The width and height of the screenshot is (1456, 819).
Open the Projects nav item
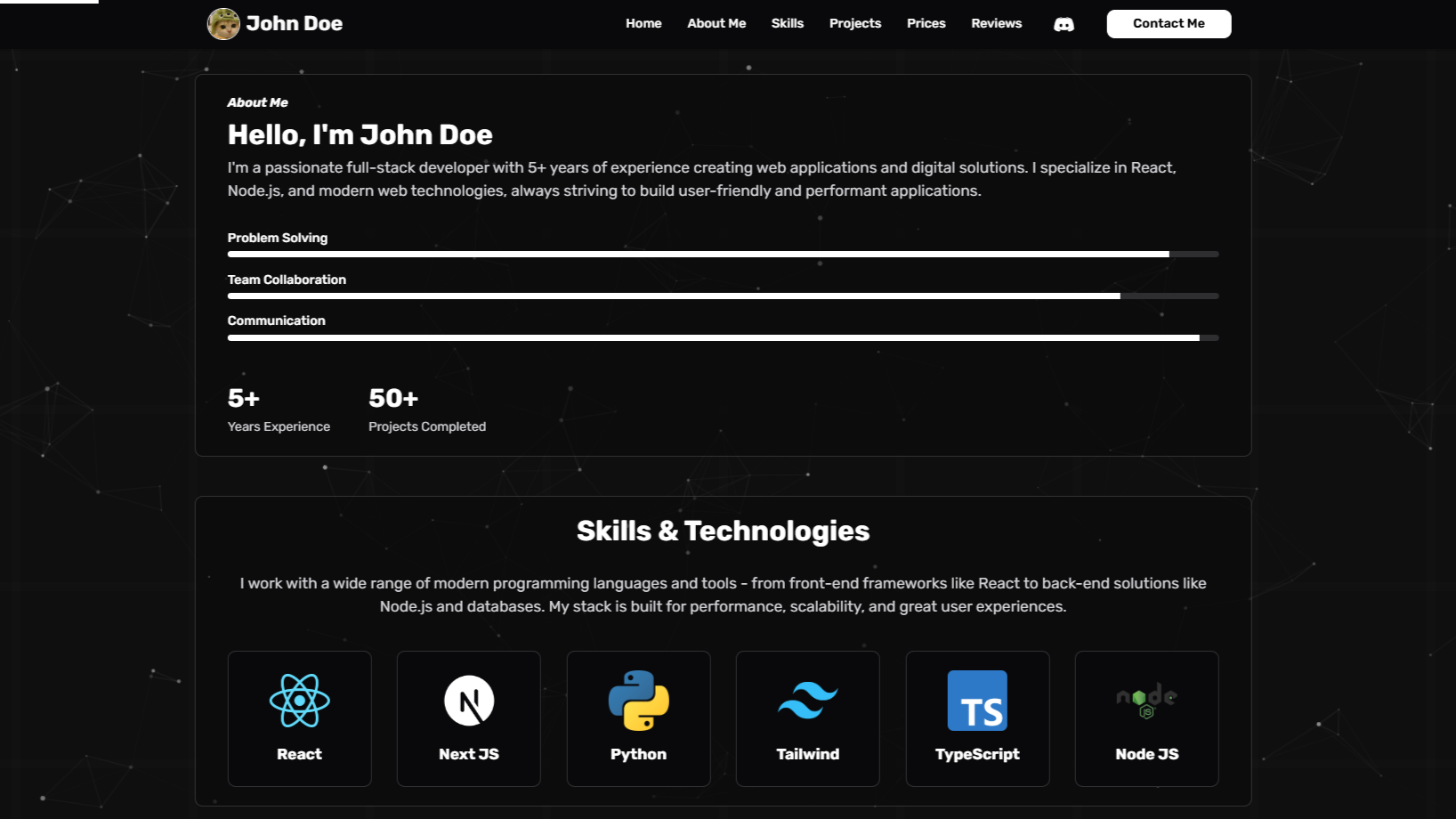click(854, 24)
